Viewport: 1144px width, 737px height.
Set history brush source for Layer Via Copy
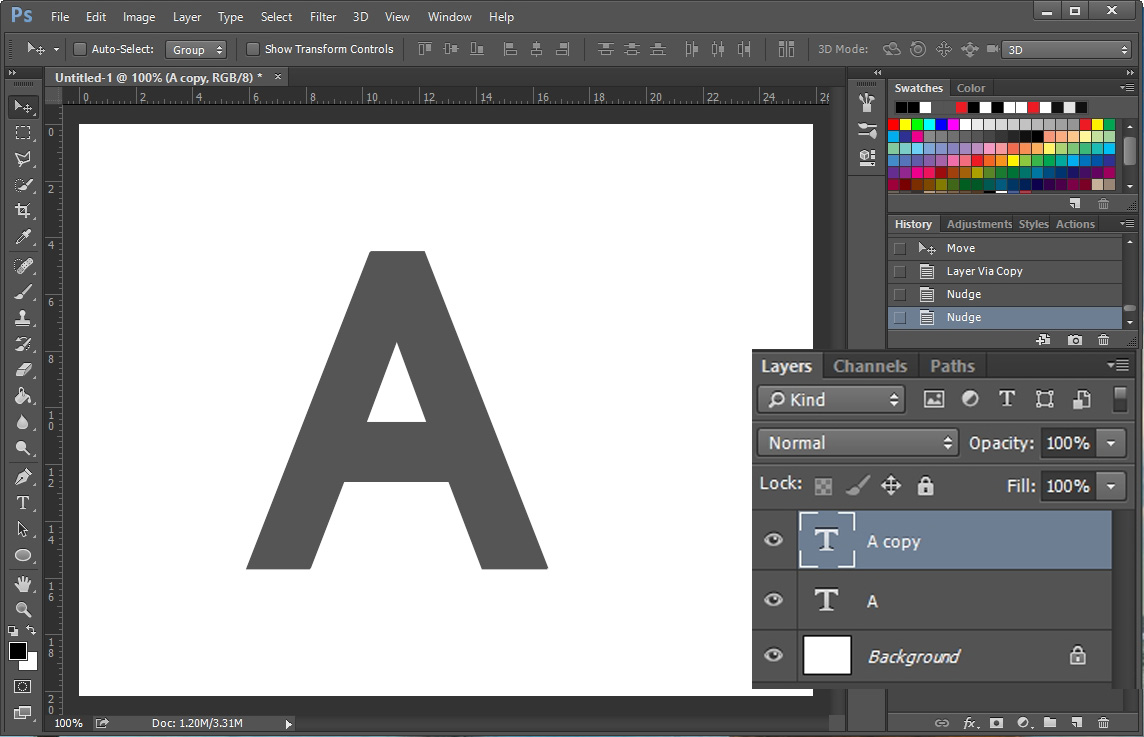click(x=900, y=271)
